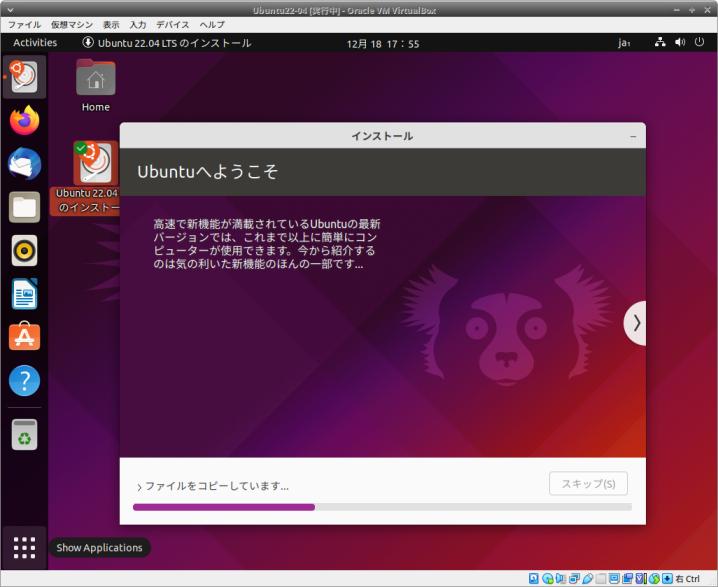Click VirtualBox display status icon

tap(614, 578)
